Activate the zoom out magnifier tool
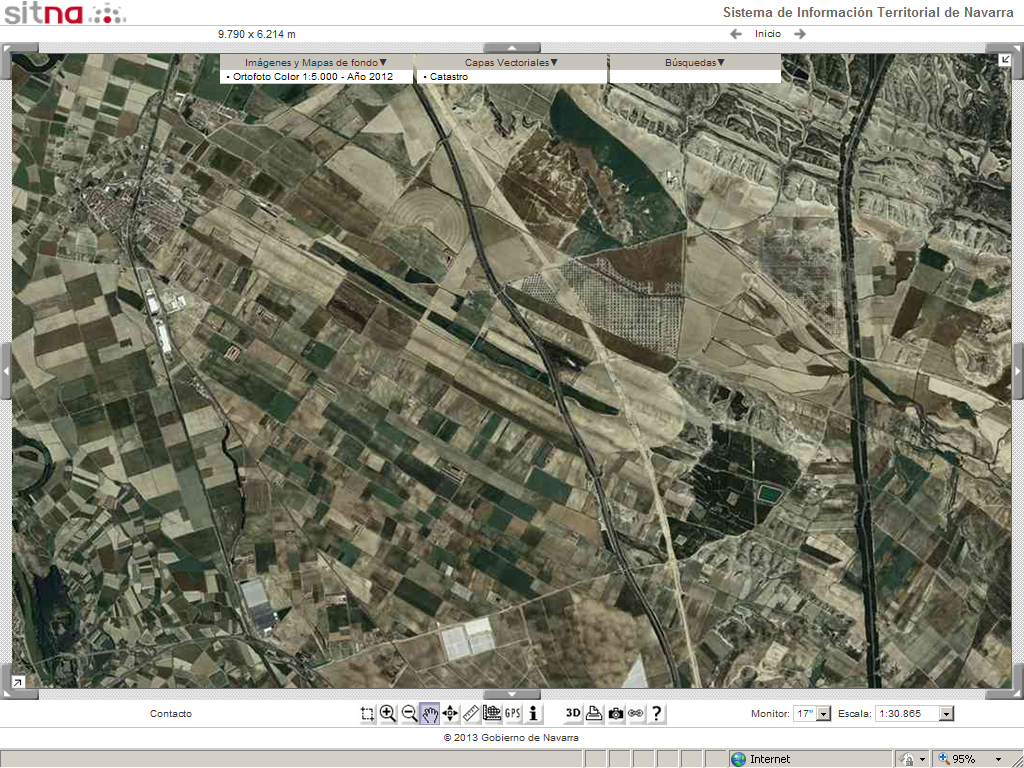The image size is (1024, 768). point(409,713)
